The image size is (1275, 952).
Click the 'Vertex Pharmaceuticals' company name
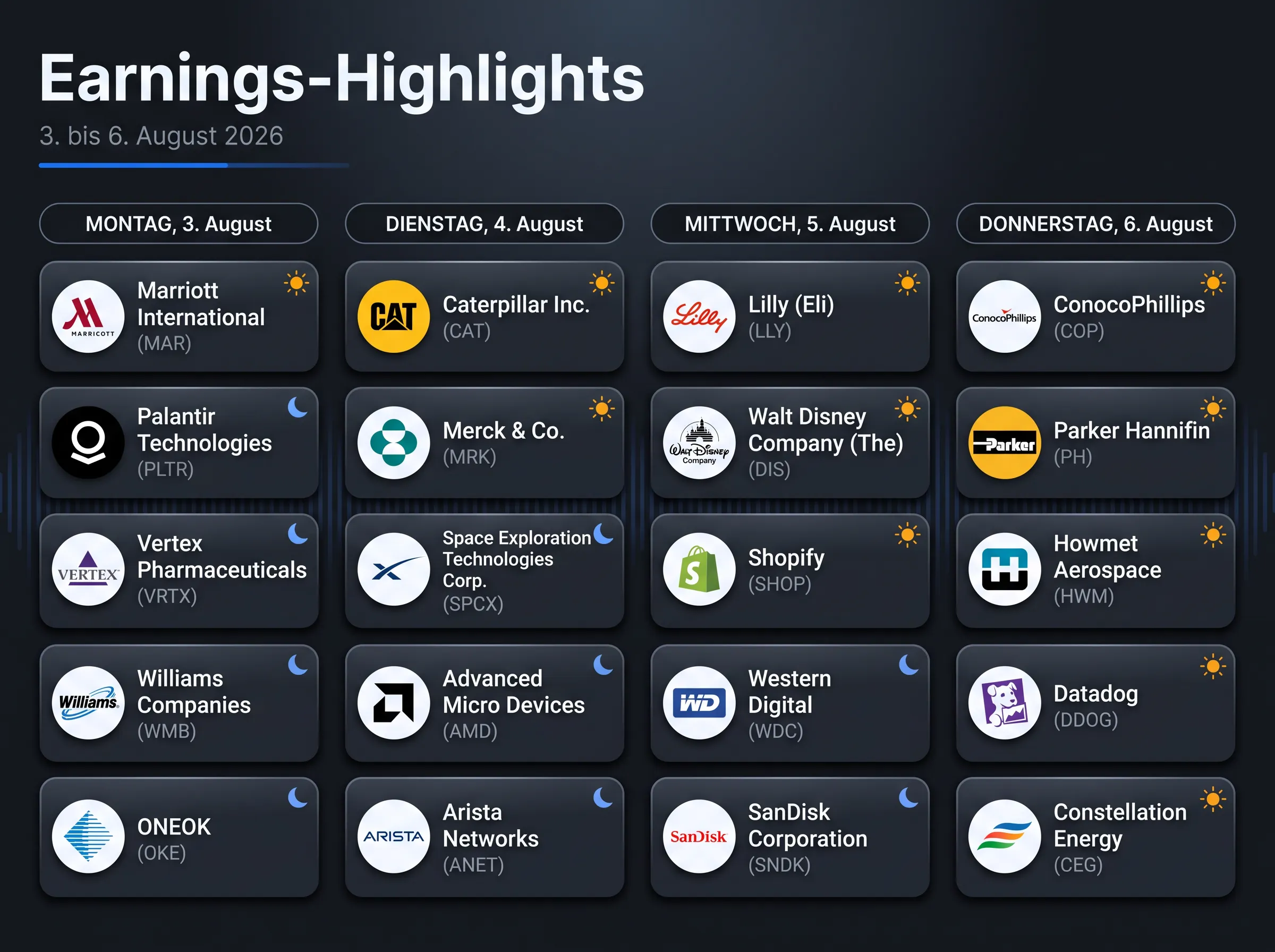(222, 557)
